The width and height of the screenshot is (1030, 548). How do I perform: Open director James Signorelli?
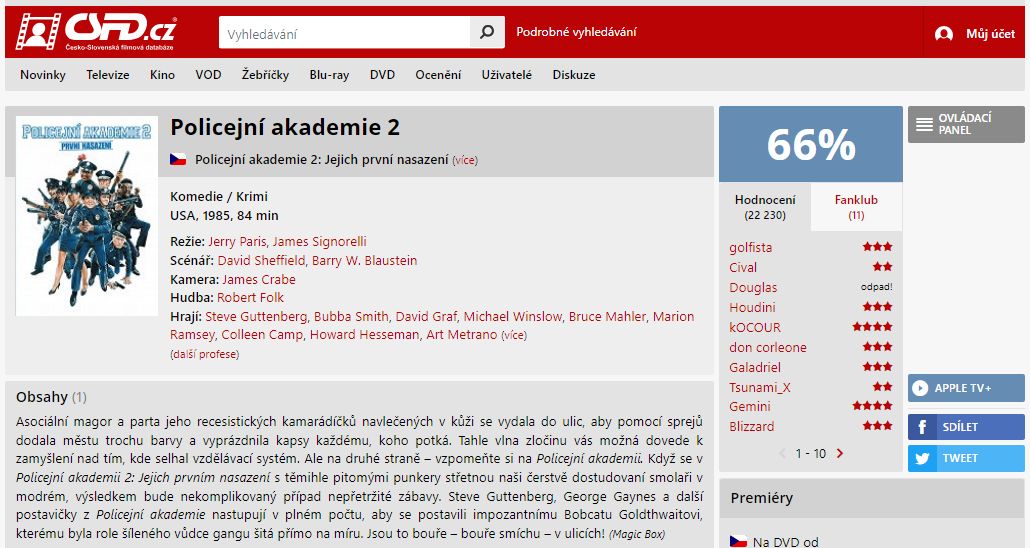tap(319, 242)
